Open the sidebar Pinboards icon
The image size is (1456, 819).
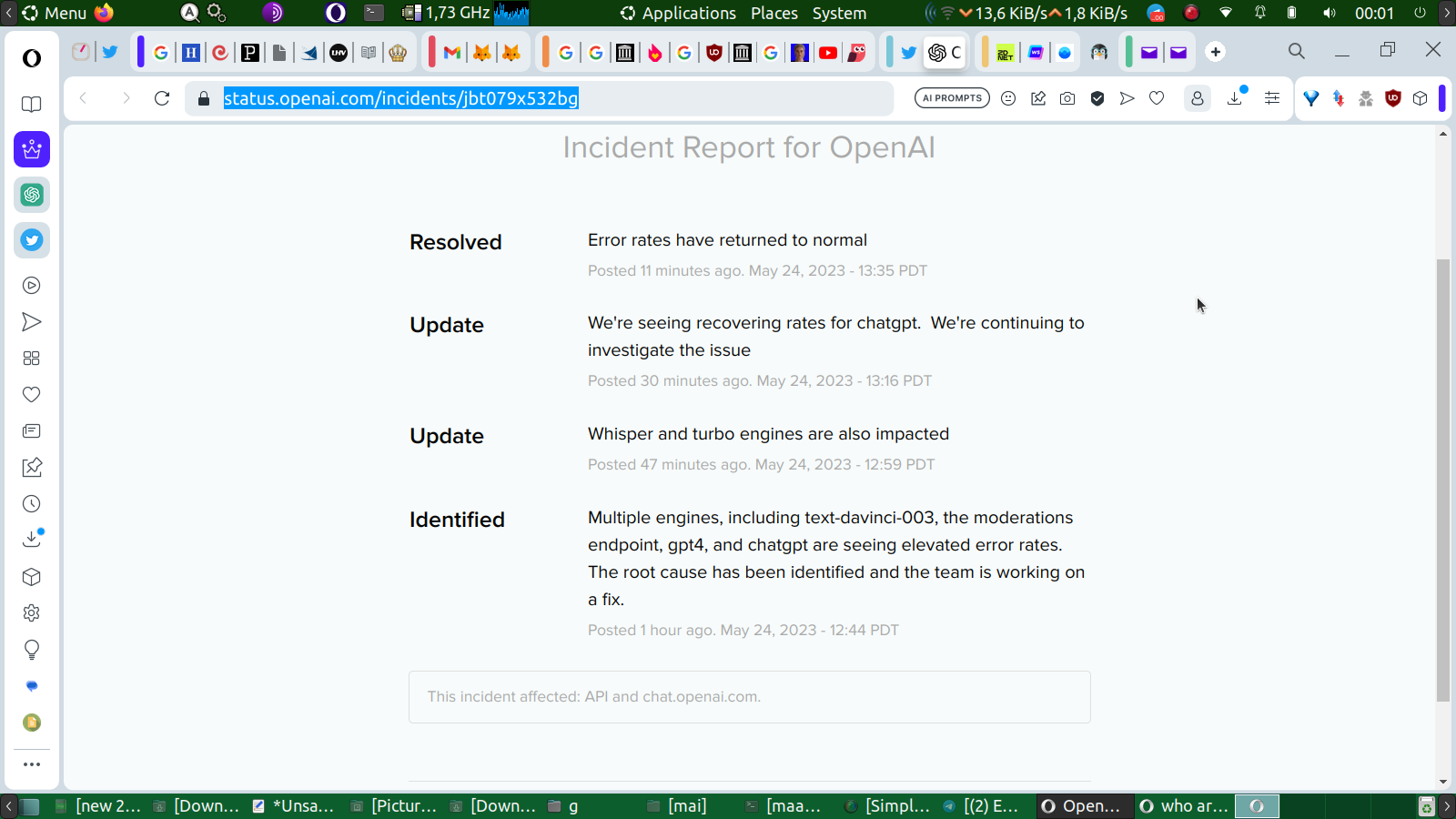(x=32, y=468)
